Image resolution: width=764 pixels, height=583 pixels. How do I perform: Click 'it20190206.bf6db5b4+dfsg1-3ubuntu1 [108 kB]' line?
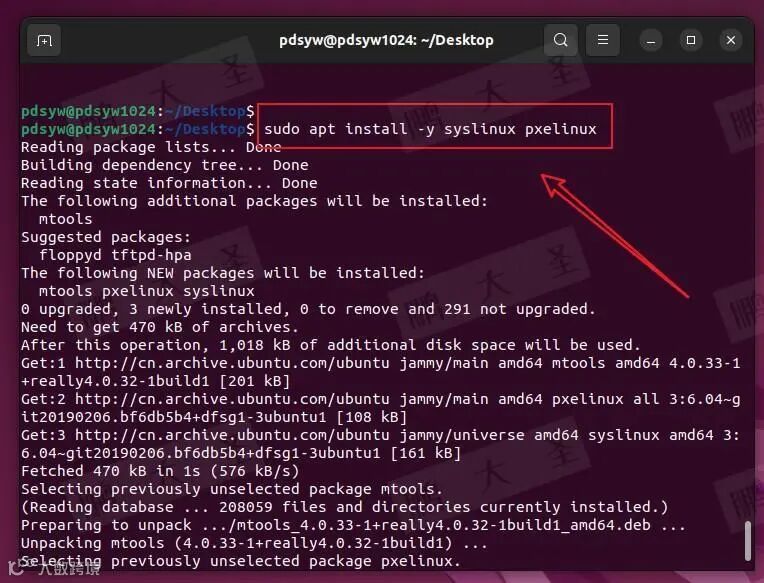pos(214,417)
